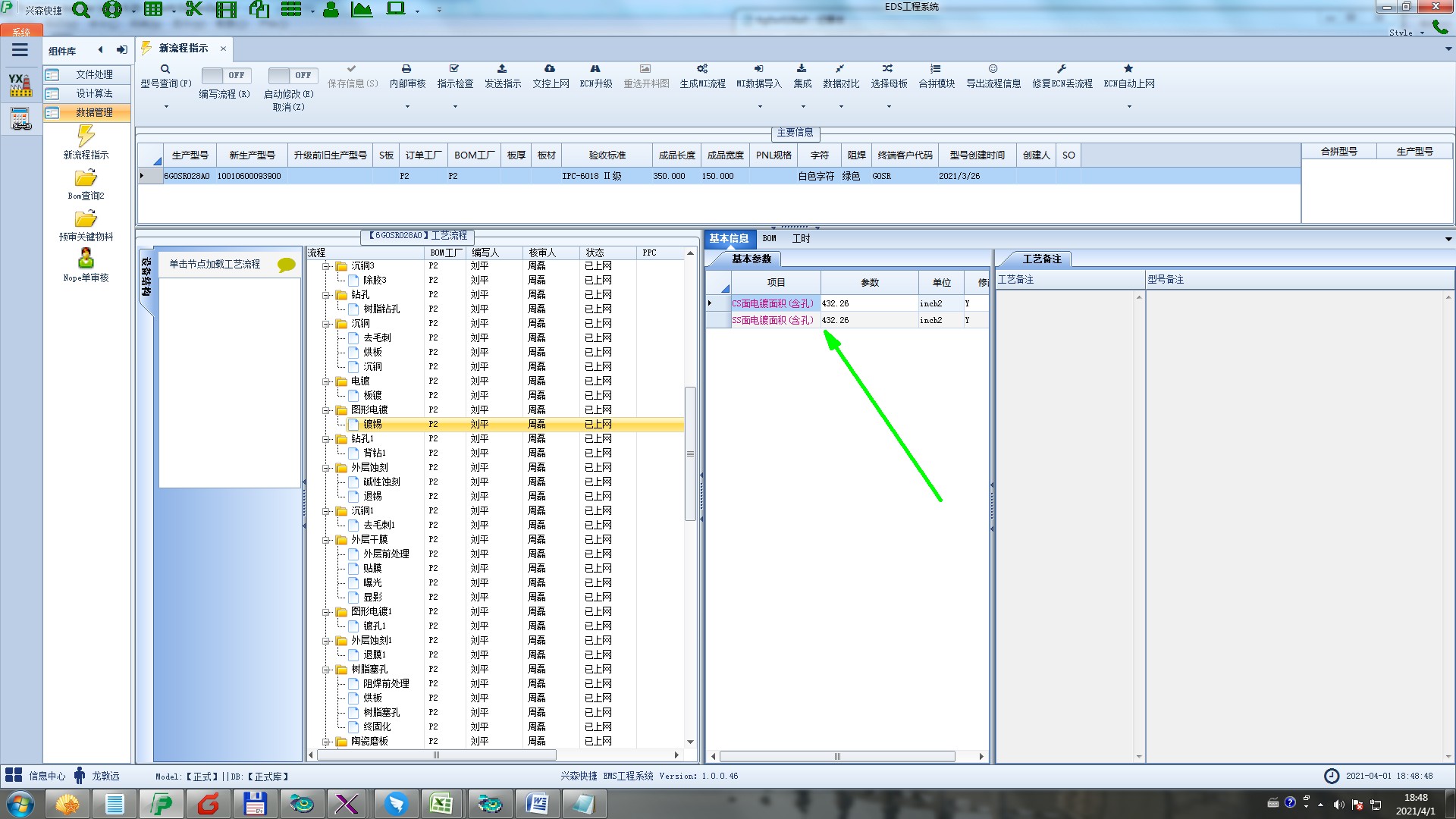The height and width of the screenshot is (819, 1456).
Task: Select the 工艺备注 sub-tab
Action: [x=1042, y=259]
